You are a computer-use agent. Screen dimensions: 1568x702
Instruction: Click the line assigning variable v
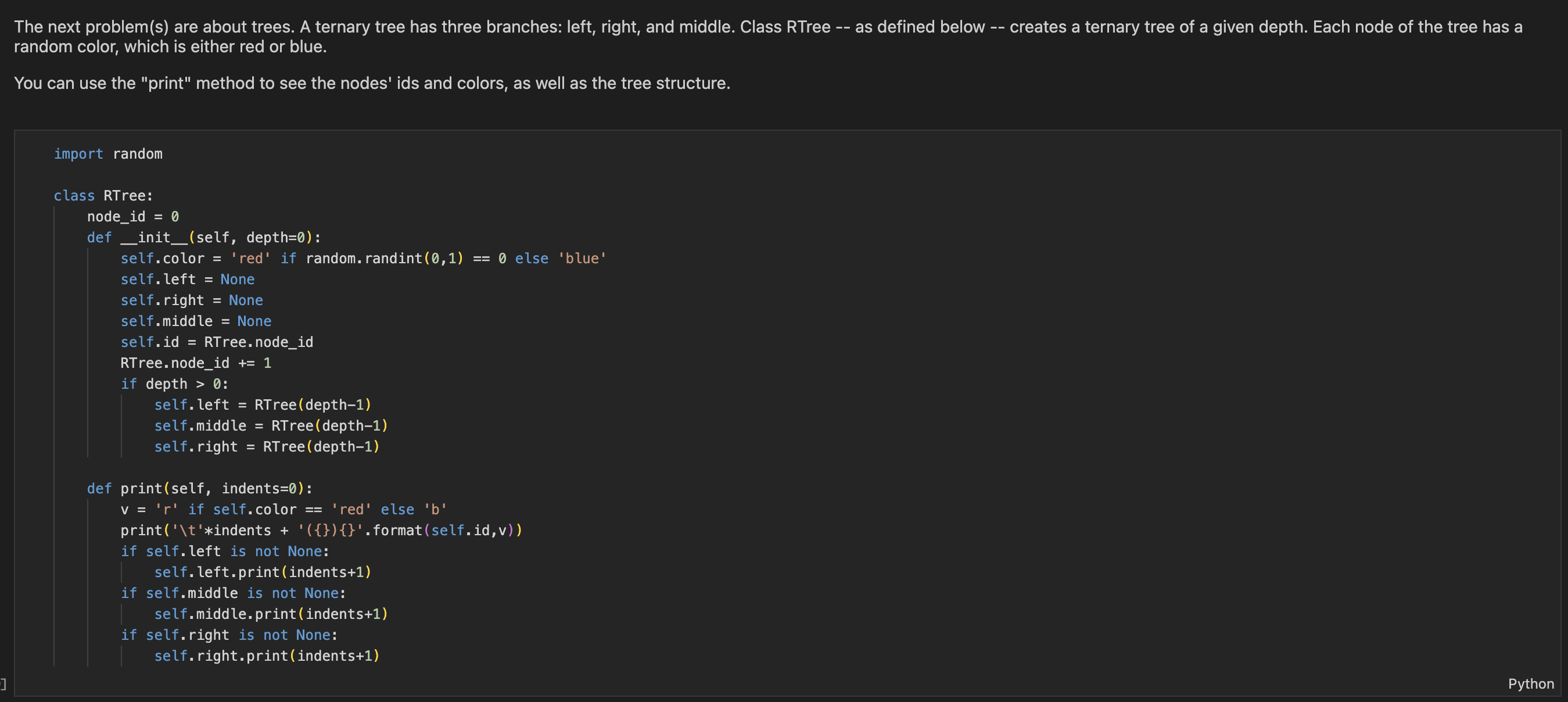[x=284, y=510]
